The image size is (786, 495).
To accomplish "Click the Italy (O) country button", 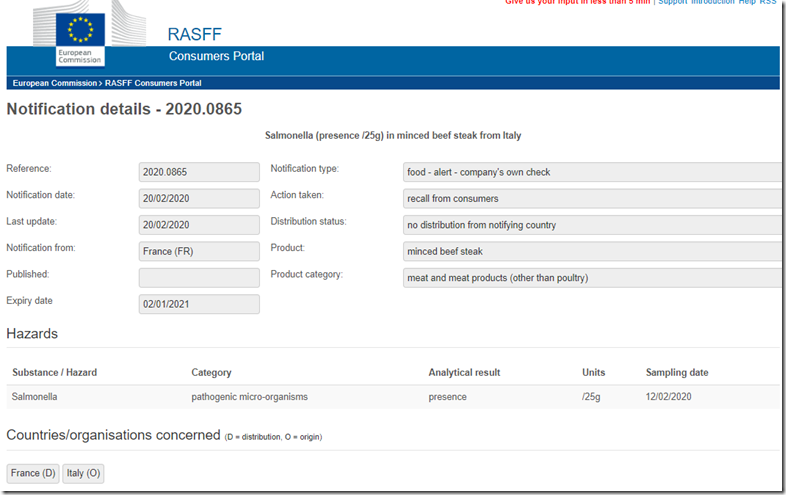I will 83,473.
